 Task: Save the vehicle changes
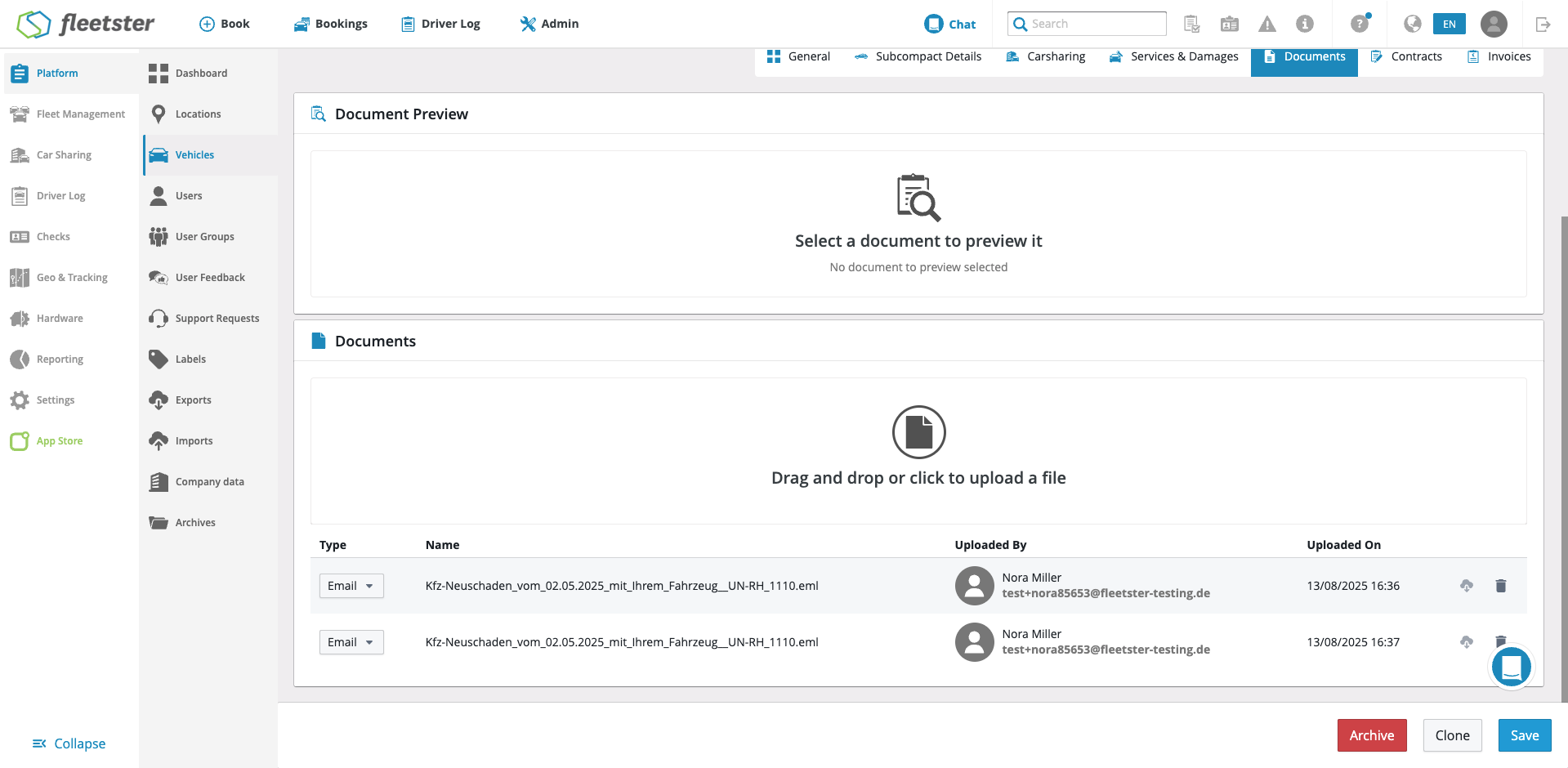[x=1525, y=735]
